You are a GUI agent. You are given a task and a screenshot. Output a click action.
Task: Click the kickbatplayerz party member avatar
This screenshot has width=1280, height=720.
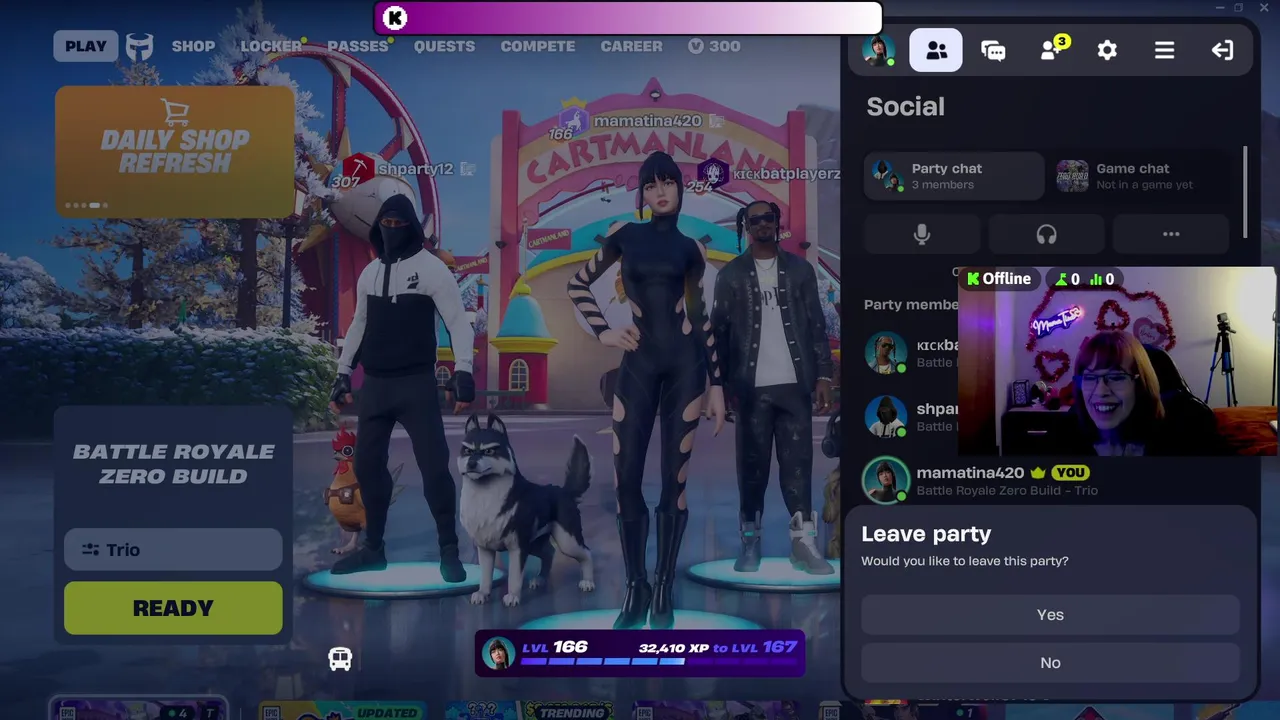(886, 353)
